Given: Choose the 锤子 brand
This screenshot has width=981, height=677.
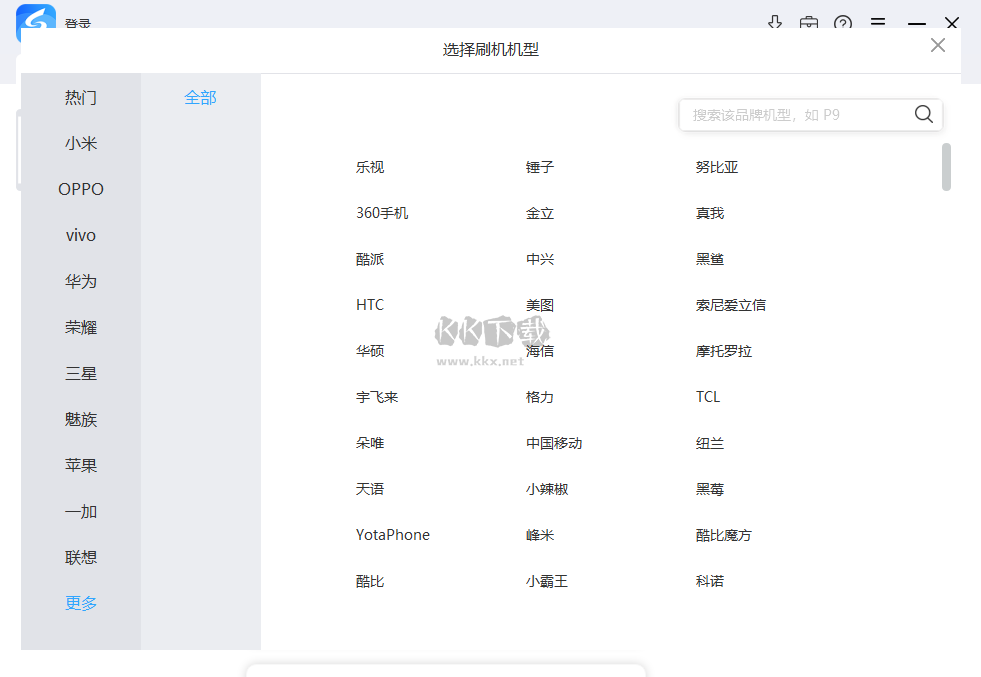Looking at the screenshot, I should pos(540,167).
